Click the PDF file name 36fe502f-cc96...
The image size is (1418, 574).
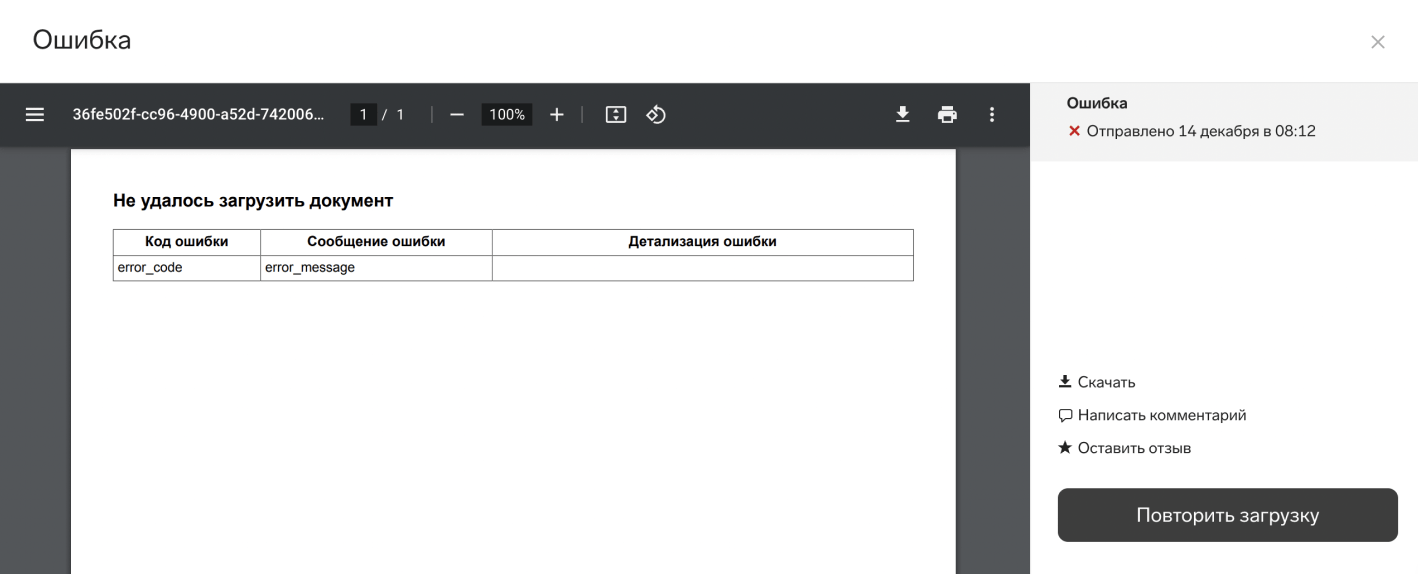(198, 115)
